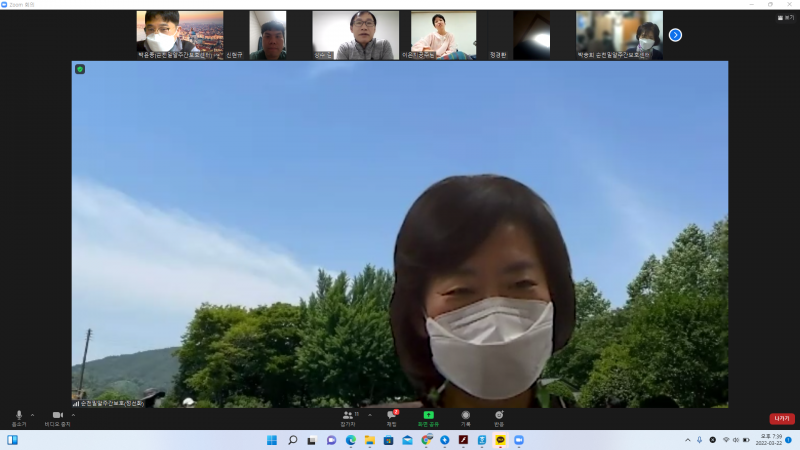Open Microsoft Edge from taskbar
The height and width of the screenshot is (450, 800).
click(x=351, y=440)
